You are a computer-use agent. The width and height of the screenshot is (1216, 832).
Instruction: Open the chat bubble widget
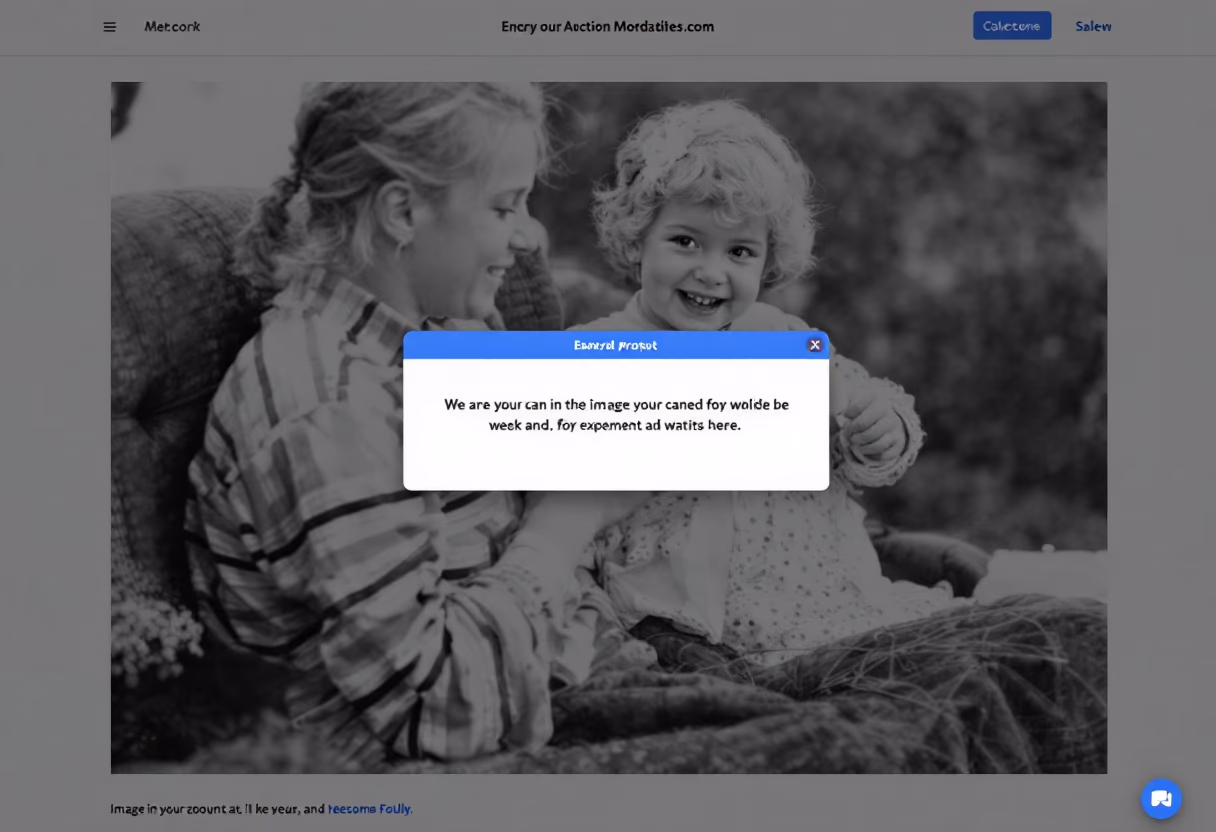coord(1161,798)
